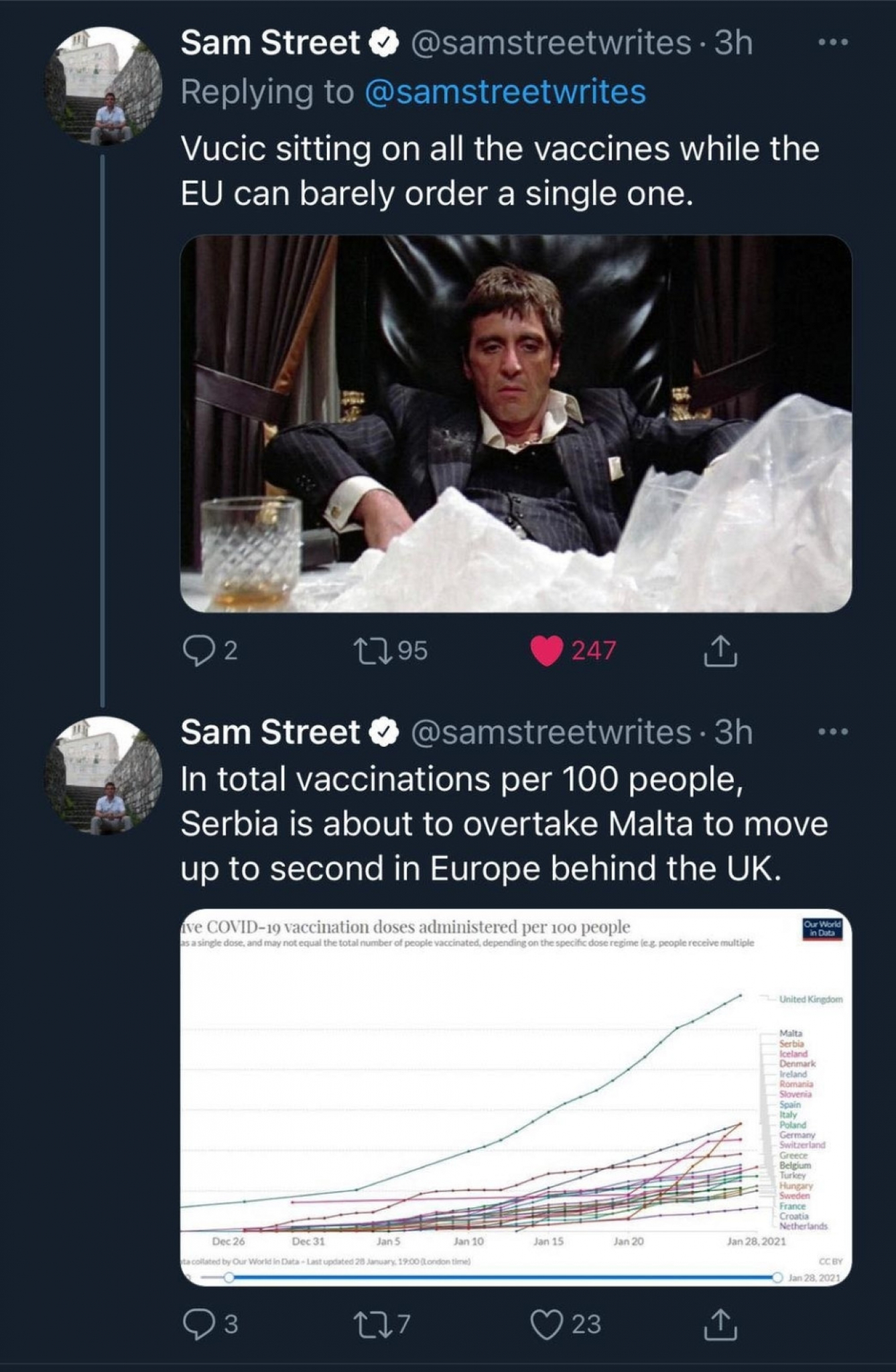The image size is (896, 1372).
Task: Retweet the Vucic vaccines tweet
Action: coord(367,650)
